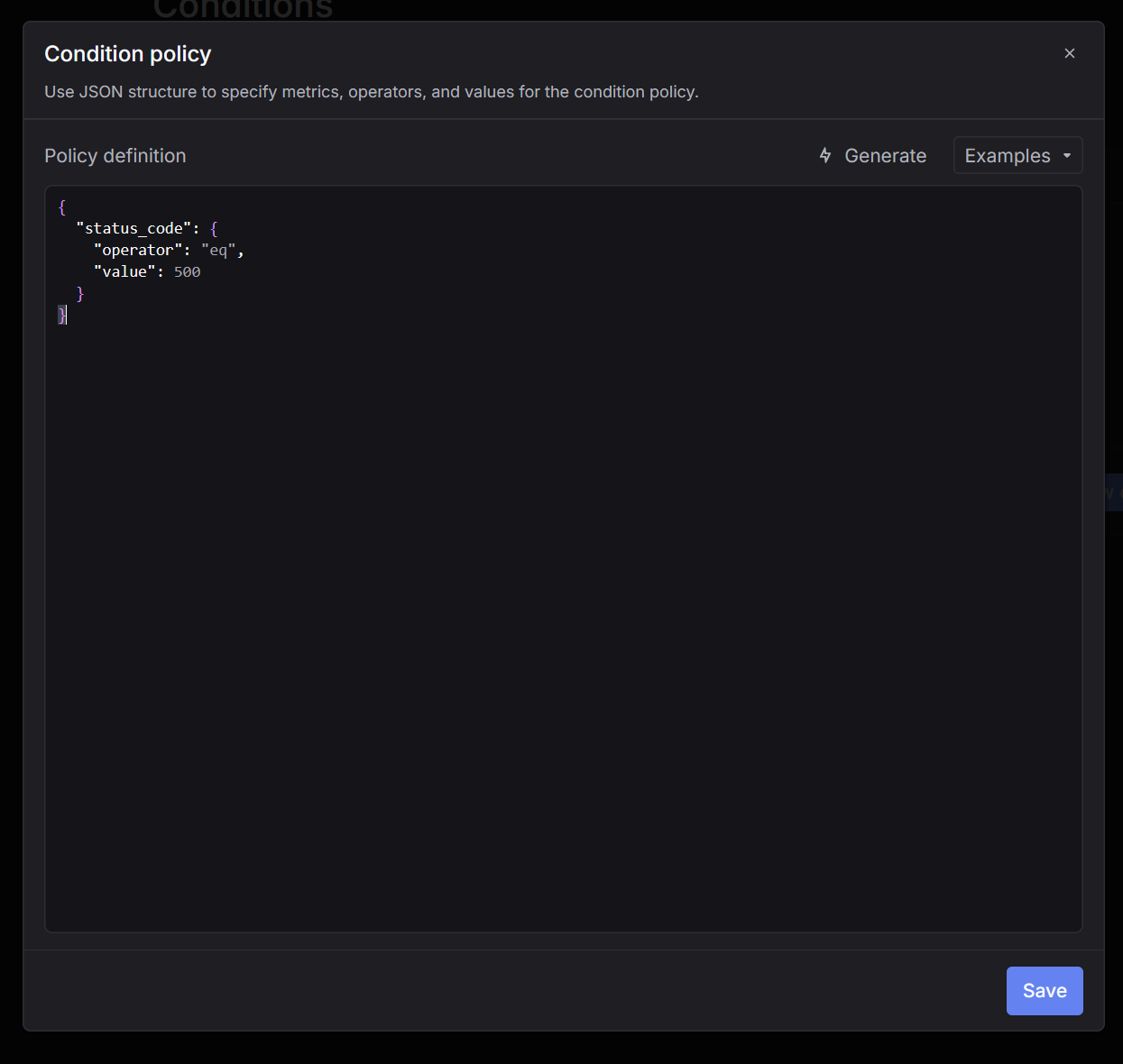Click the opening brace on first line
The height and width of the screenshot is (1064, 1123).
click(x=62, y=206)
